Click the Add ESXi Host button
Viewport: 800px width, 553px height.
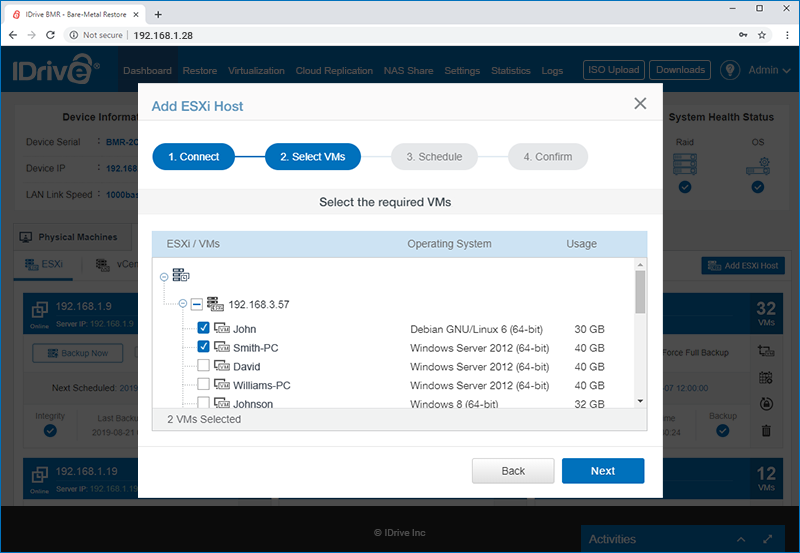click(743, 265)
